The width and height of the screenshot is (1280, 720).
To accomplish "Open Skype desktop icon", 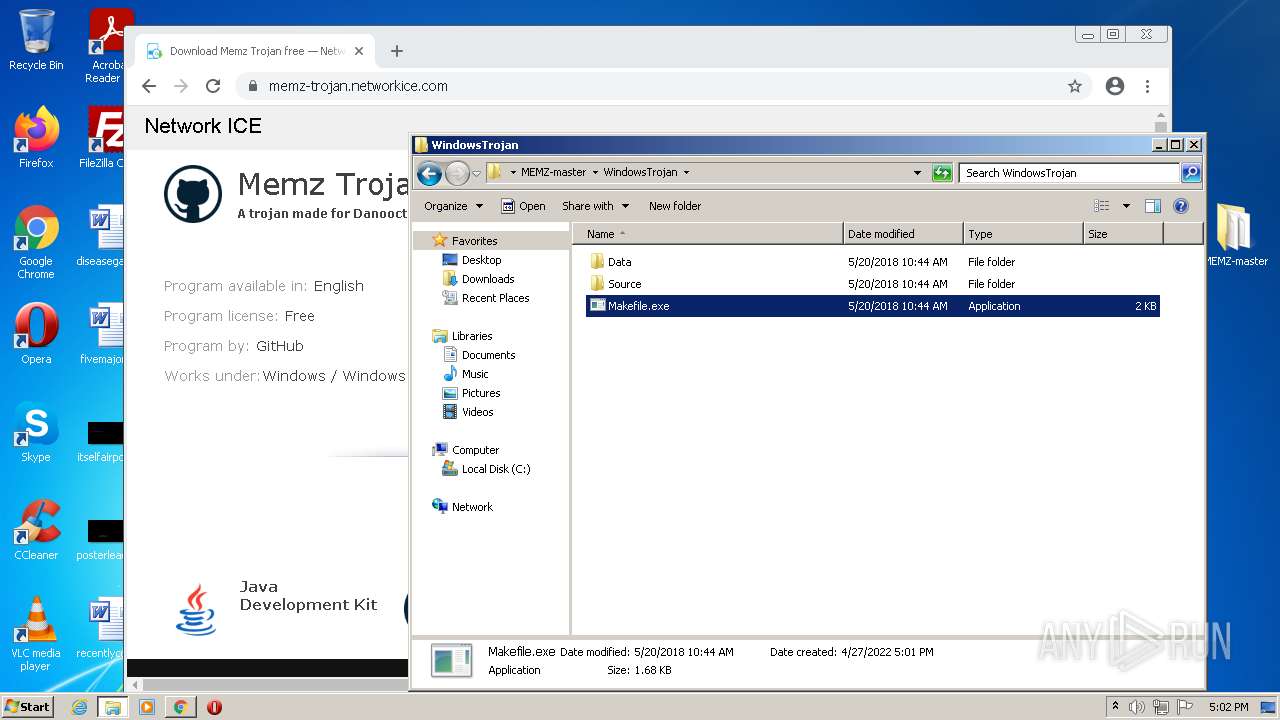I will (x=36, y=432).
